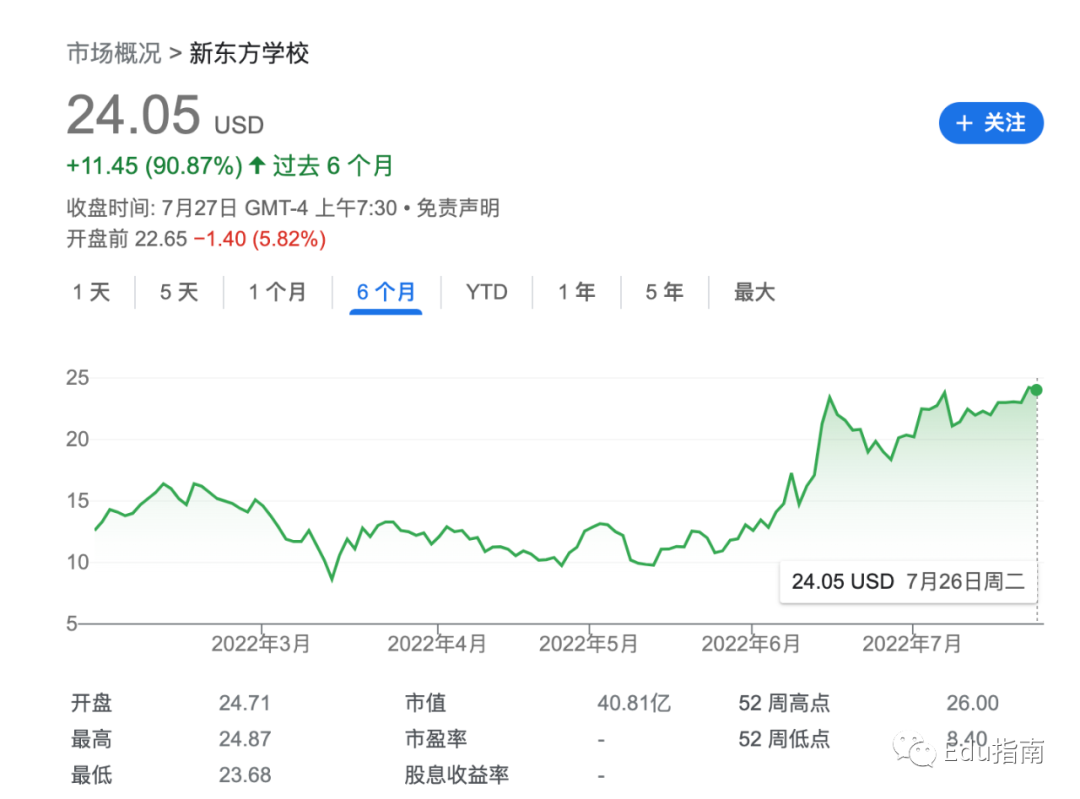The image size is (1080, 799).
Task: Select the 1 年 range tab
Action: [577, 292]
